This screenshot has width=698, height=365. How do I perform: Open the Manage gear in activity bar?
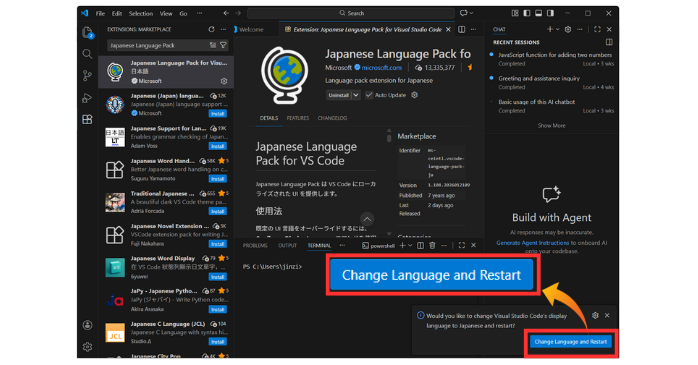(87, 346)
